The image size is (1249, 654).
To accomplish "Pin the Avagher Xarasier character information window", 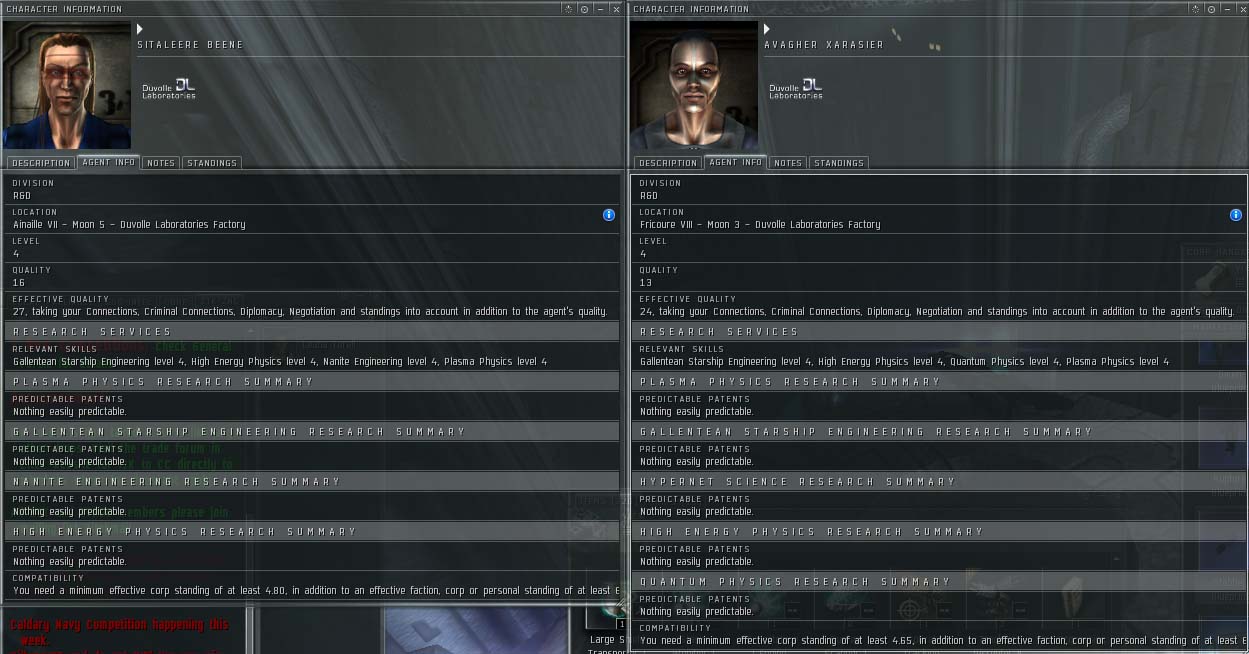I will click(x=1195, y=9).
